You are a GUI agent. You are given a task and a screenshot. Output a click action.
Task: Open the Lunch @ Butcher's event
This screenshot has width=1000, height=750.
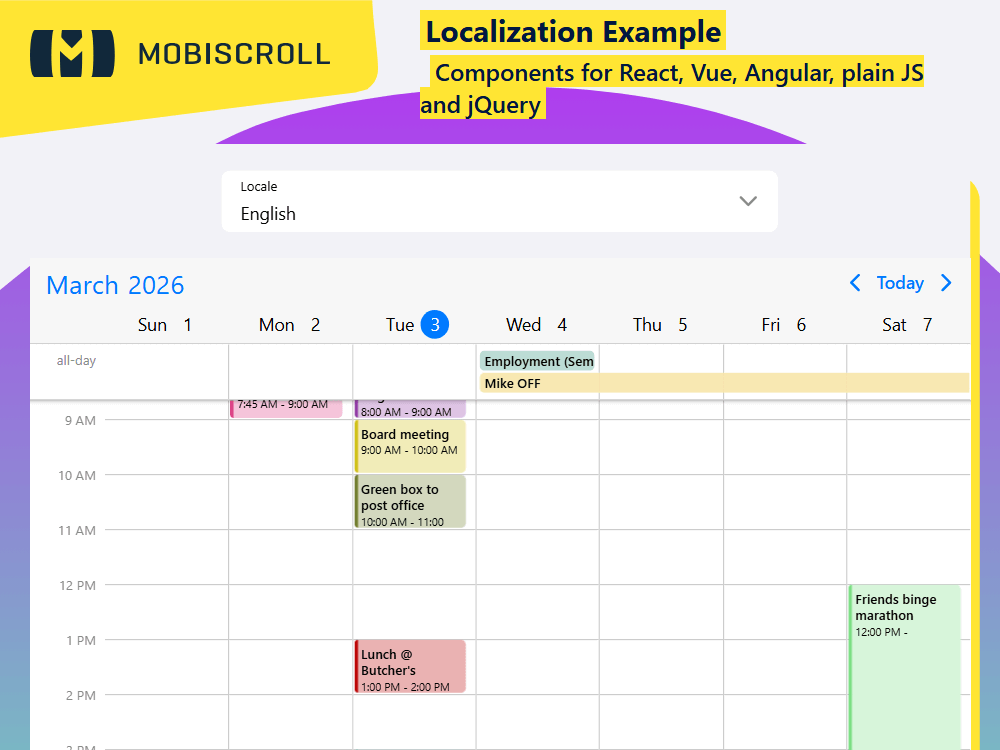[x=410, y=666]
